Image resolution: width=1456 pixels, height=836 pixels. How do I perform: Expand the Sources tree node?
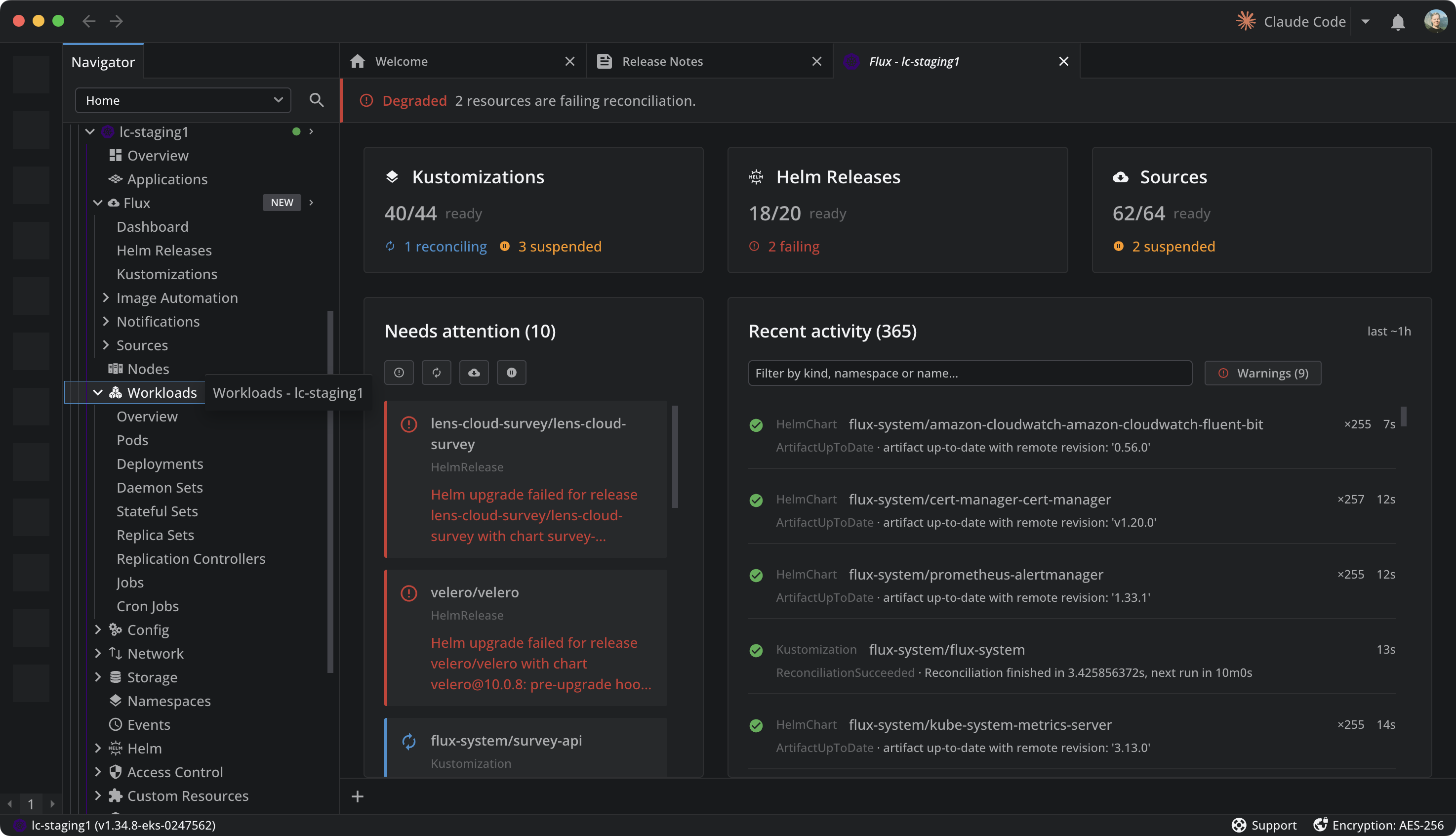(x=106, y=344)
